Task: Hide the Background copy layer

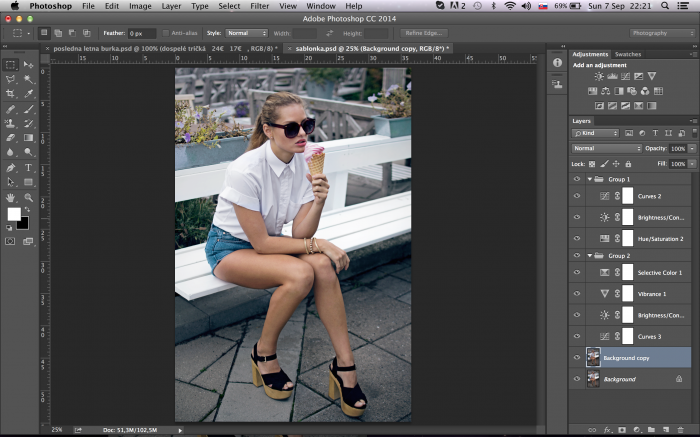Action: point(577,358)
